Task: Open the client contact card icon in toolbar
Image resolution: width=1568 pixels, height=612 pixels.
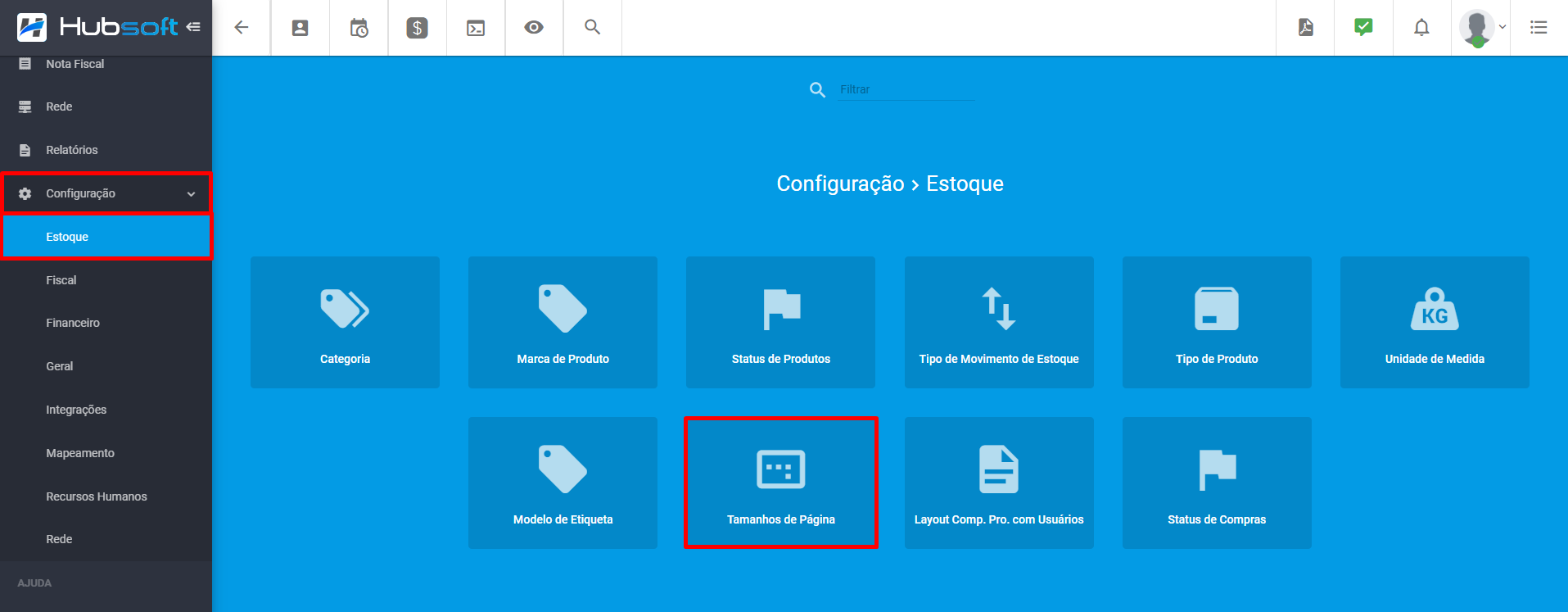Action: (x=300, y=28)
